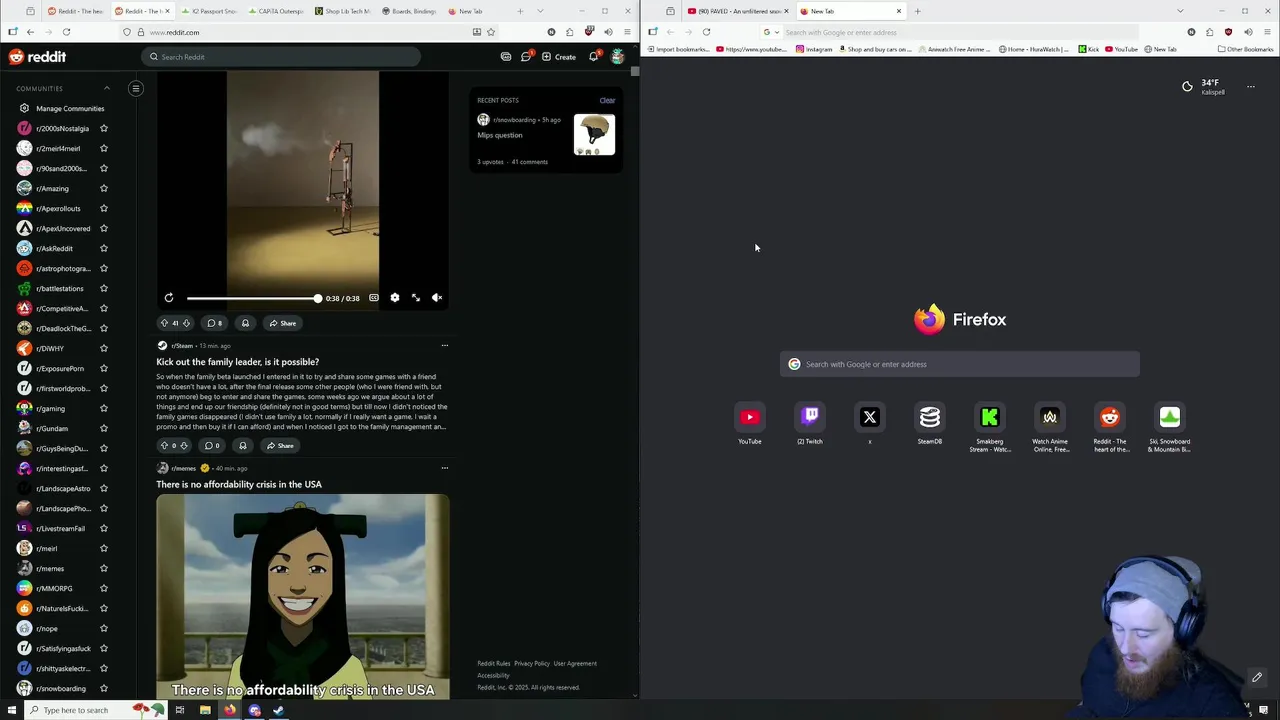Downvote the video post with 41 points
The height and width of the screenshot is (720, 1280).
coord(186,323)
